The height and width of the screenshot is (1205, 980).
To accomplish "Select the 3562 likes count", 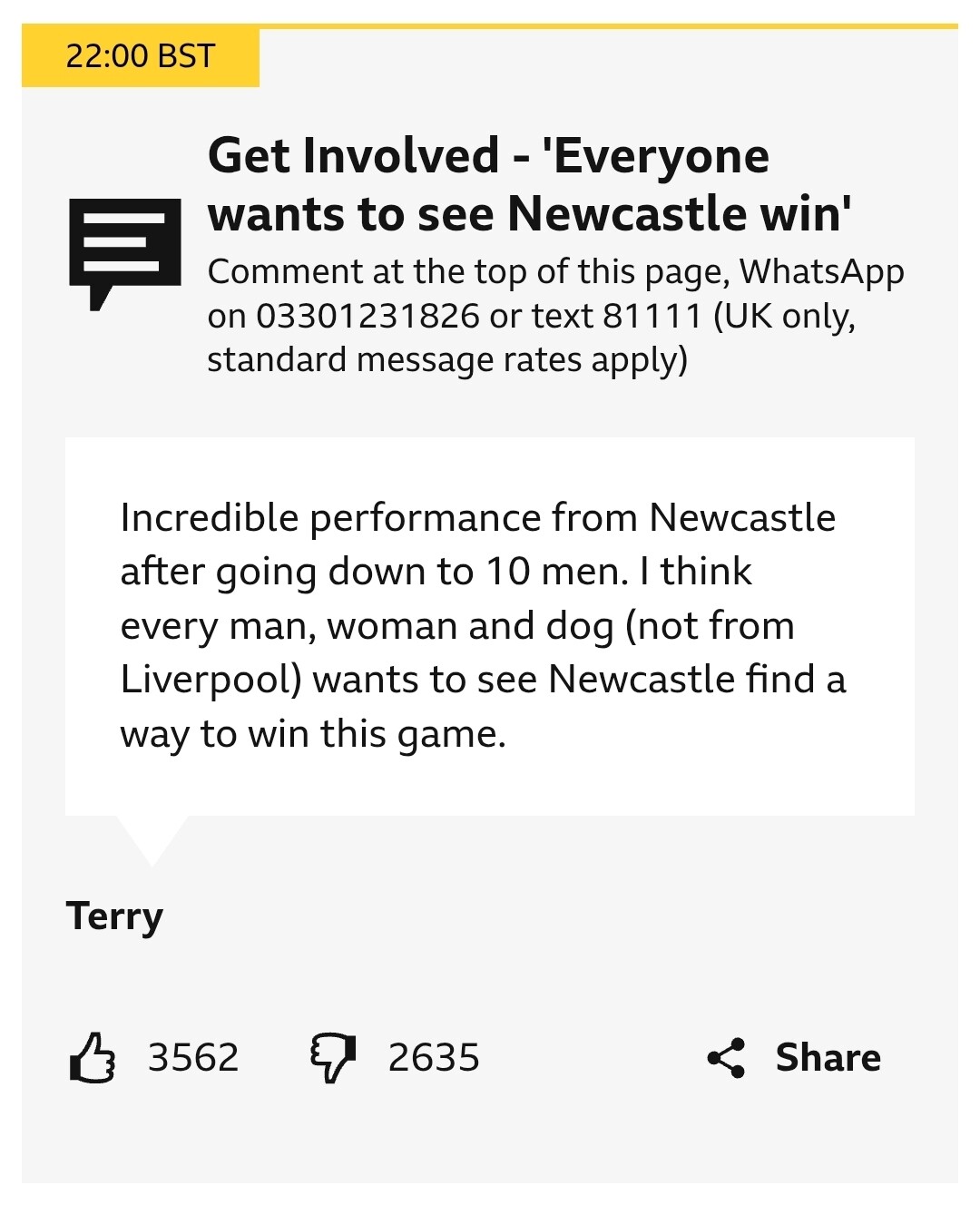I will pos(193,1058).
